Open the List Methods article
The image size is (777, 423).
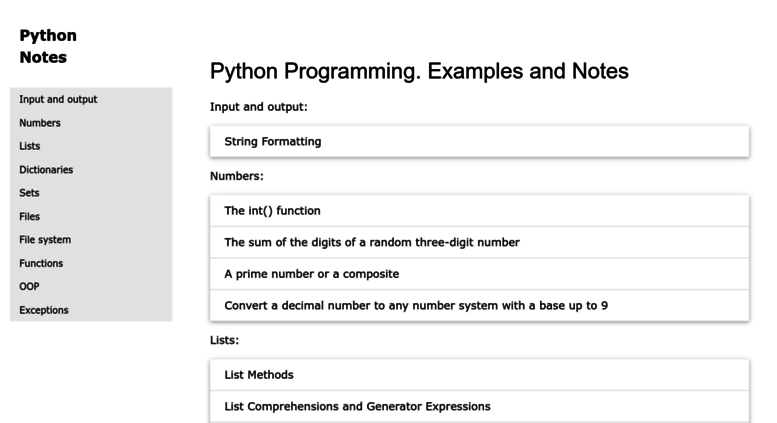click(479, 375)
